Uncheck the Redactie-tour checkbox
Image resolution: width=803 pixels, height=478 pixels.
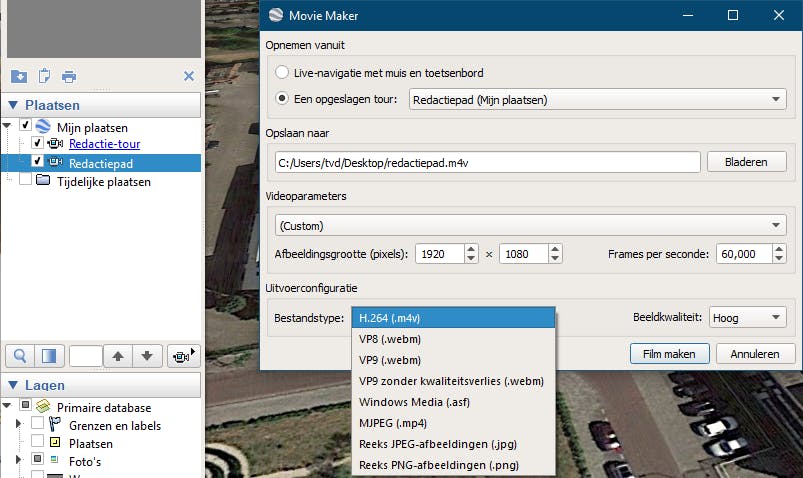tap(37, 143)
